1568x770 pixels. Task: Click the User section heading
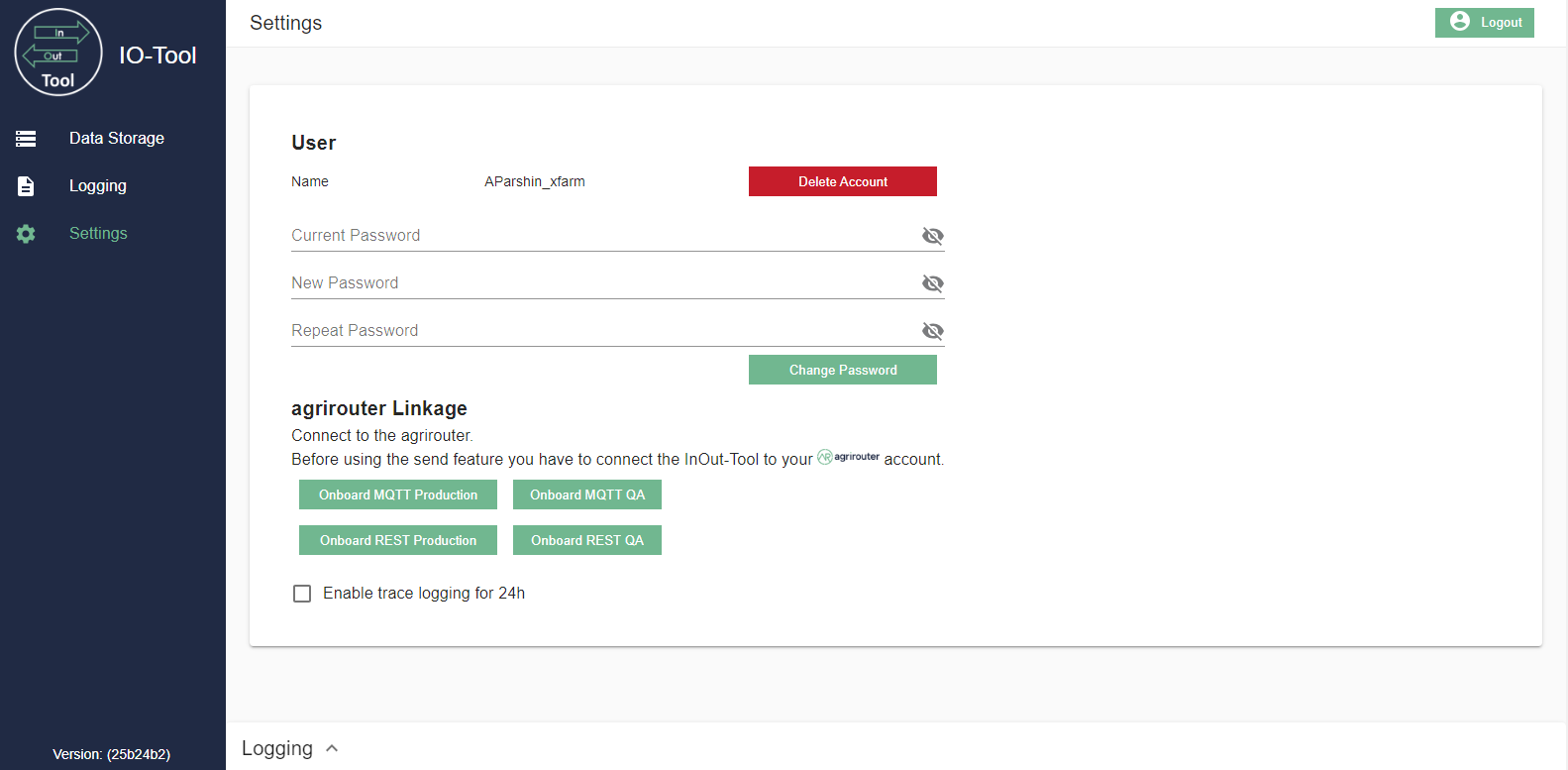click(314, 143)
